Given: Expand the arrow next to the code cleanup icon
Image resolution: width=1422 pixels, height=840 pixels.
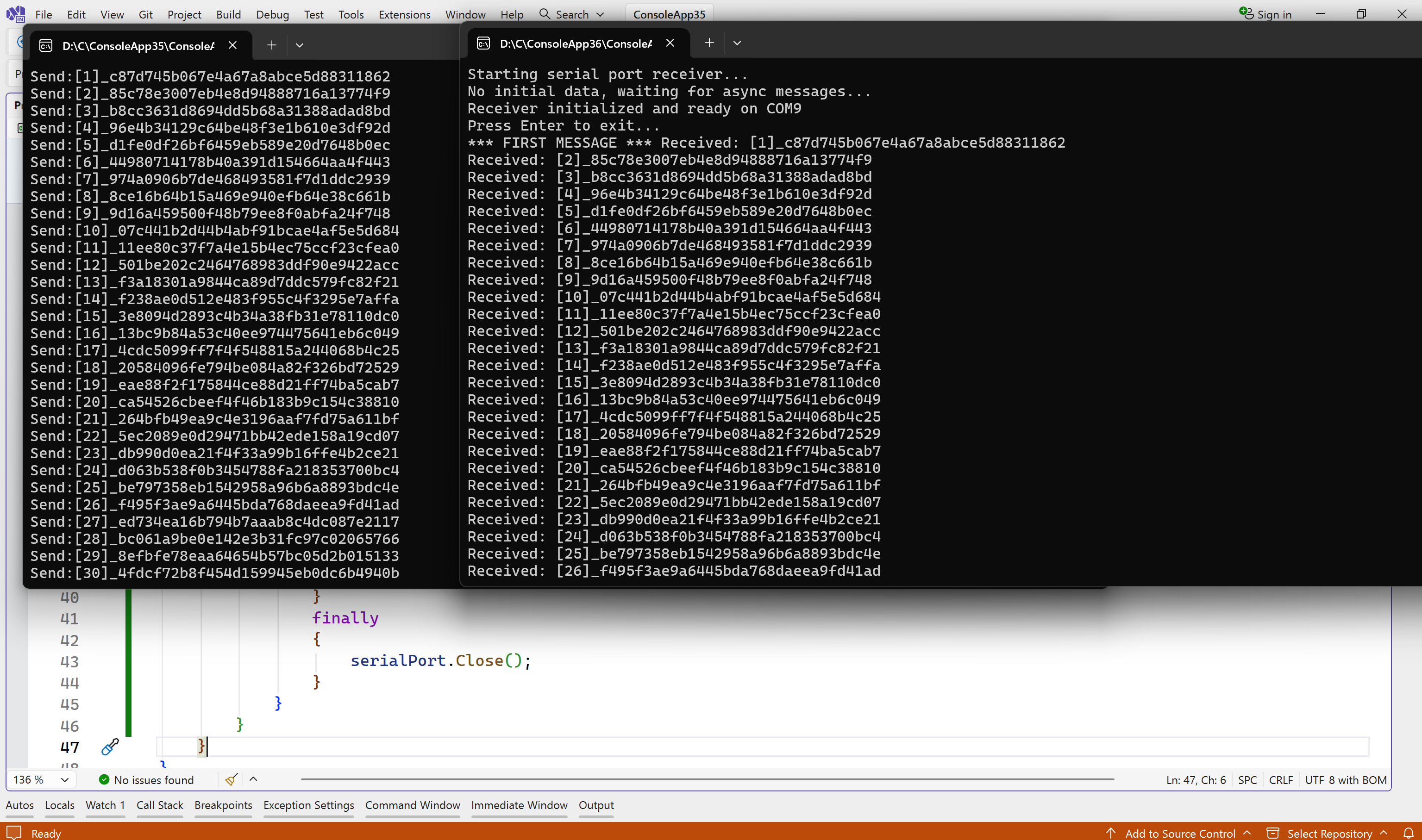Looking at the screenshot, I should [253, 779].
